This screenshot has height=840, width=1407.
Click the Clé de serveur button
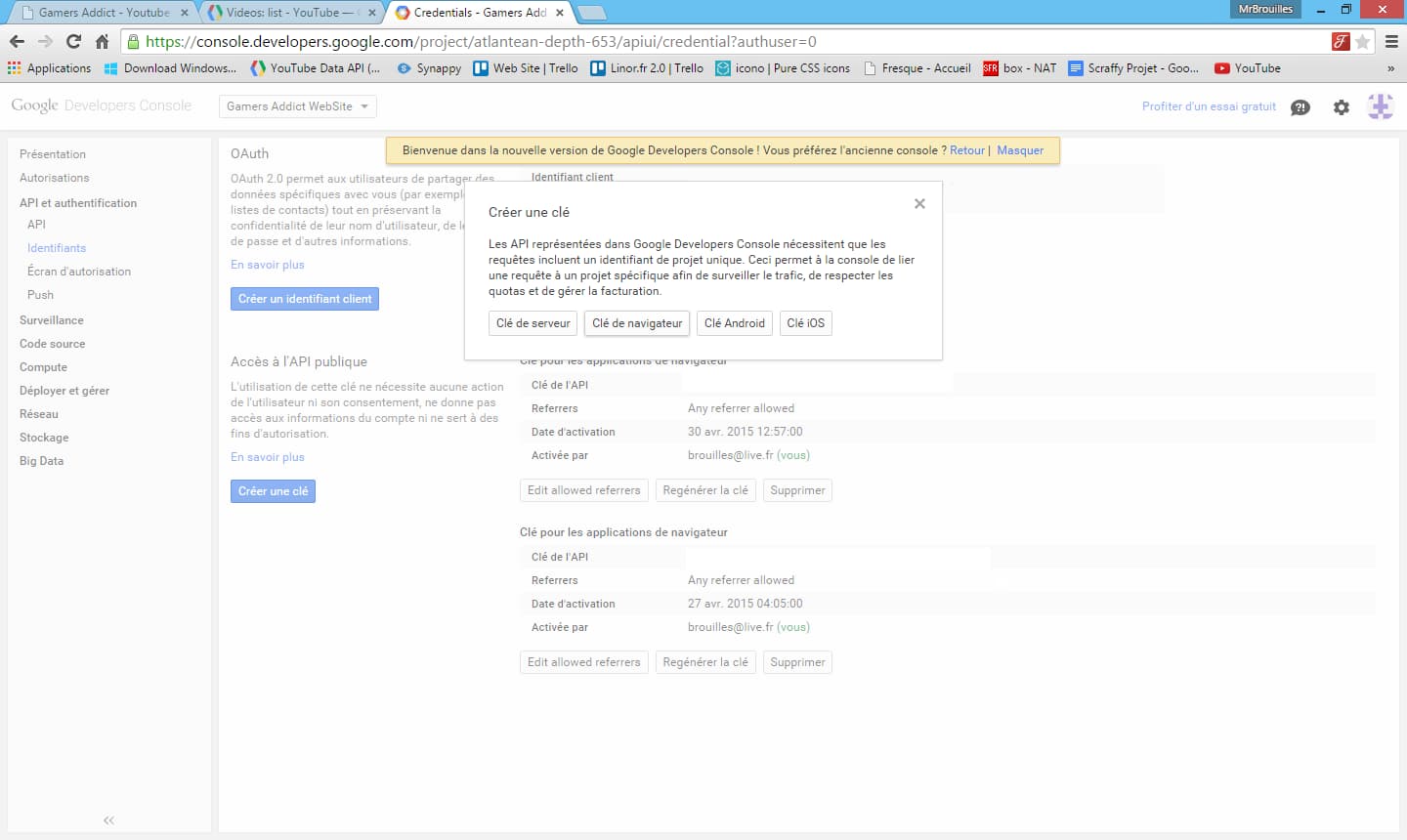coord(533,323)
